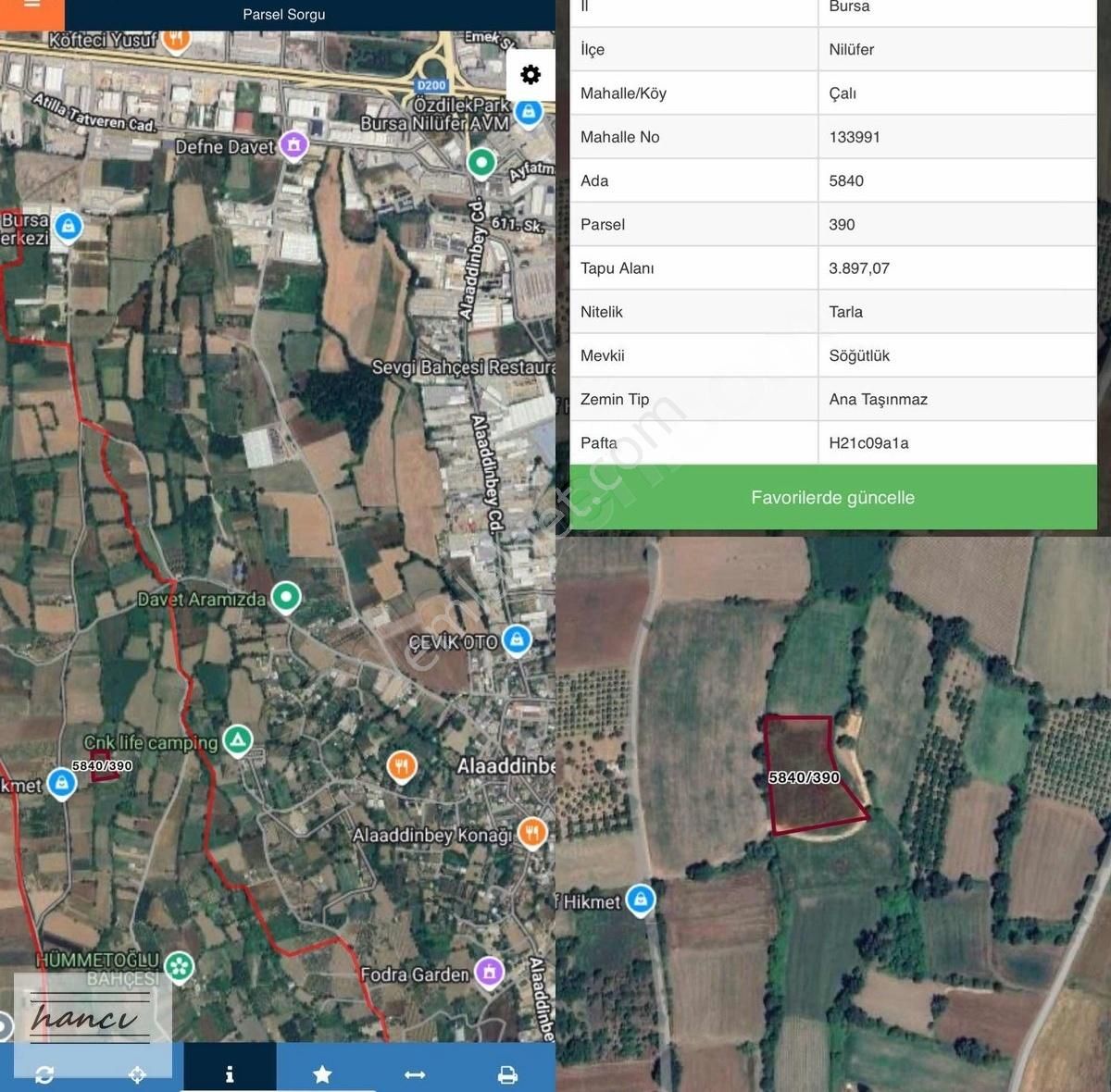Open the Alaaddinbey Konağı restaurant pin
Screen dimensions: 1111x1092
(531, 832)
